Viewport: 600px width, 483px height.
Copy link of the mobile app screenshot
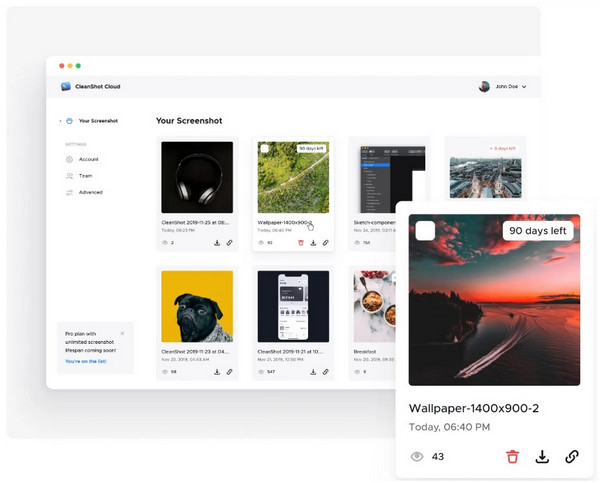[325, 372]
